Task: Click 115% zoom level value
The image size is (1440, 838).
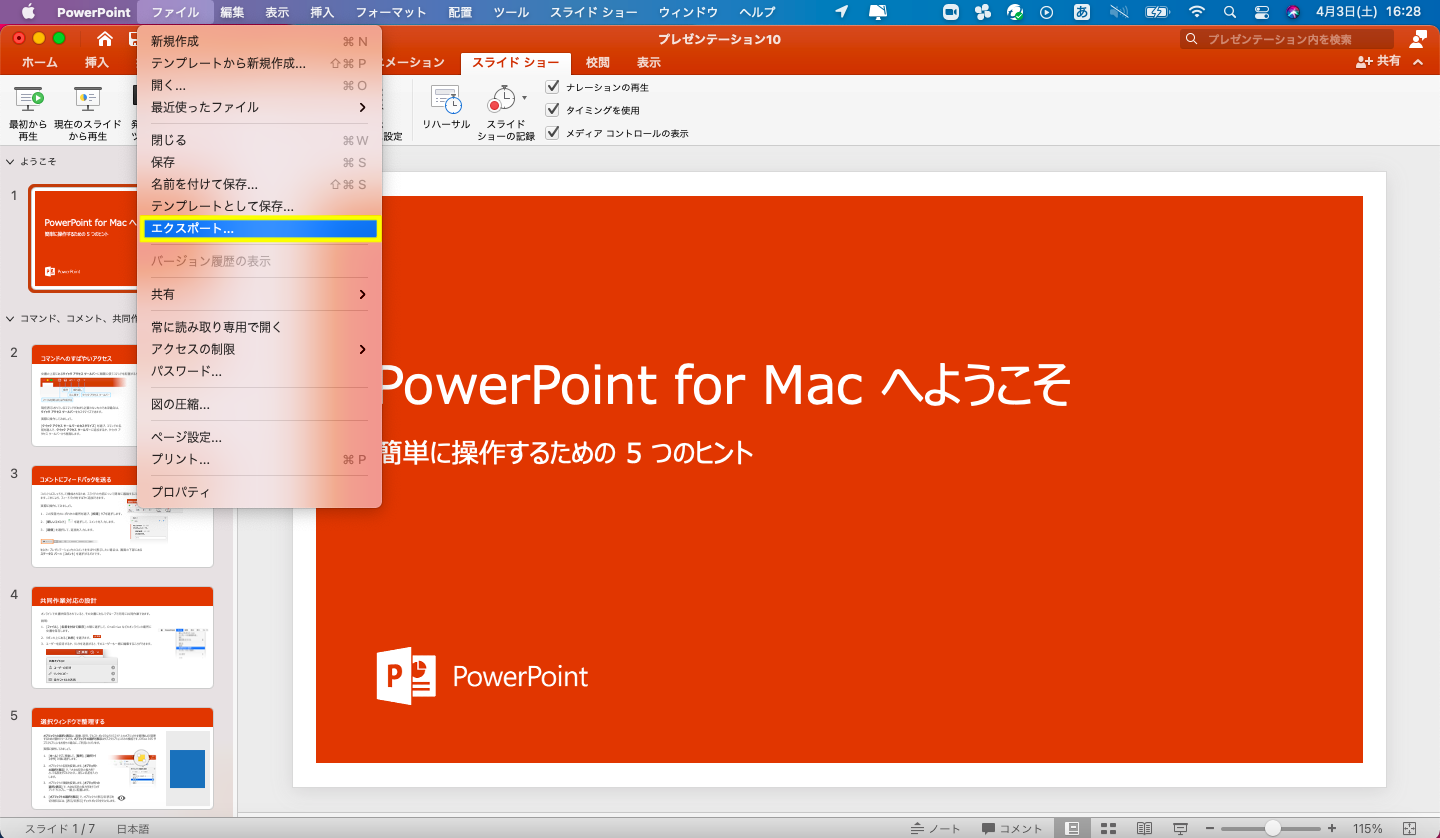Action: pos(1367,829)
